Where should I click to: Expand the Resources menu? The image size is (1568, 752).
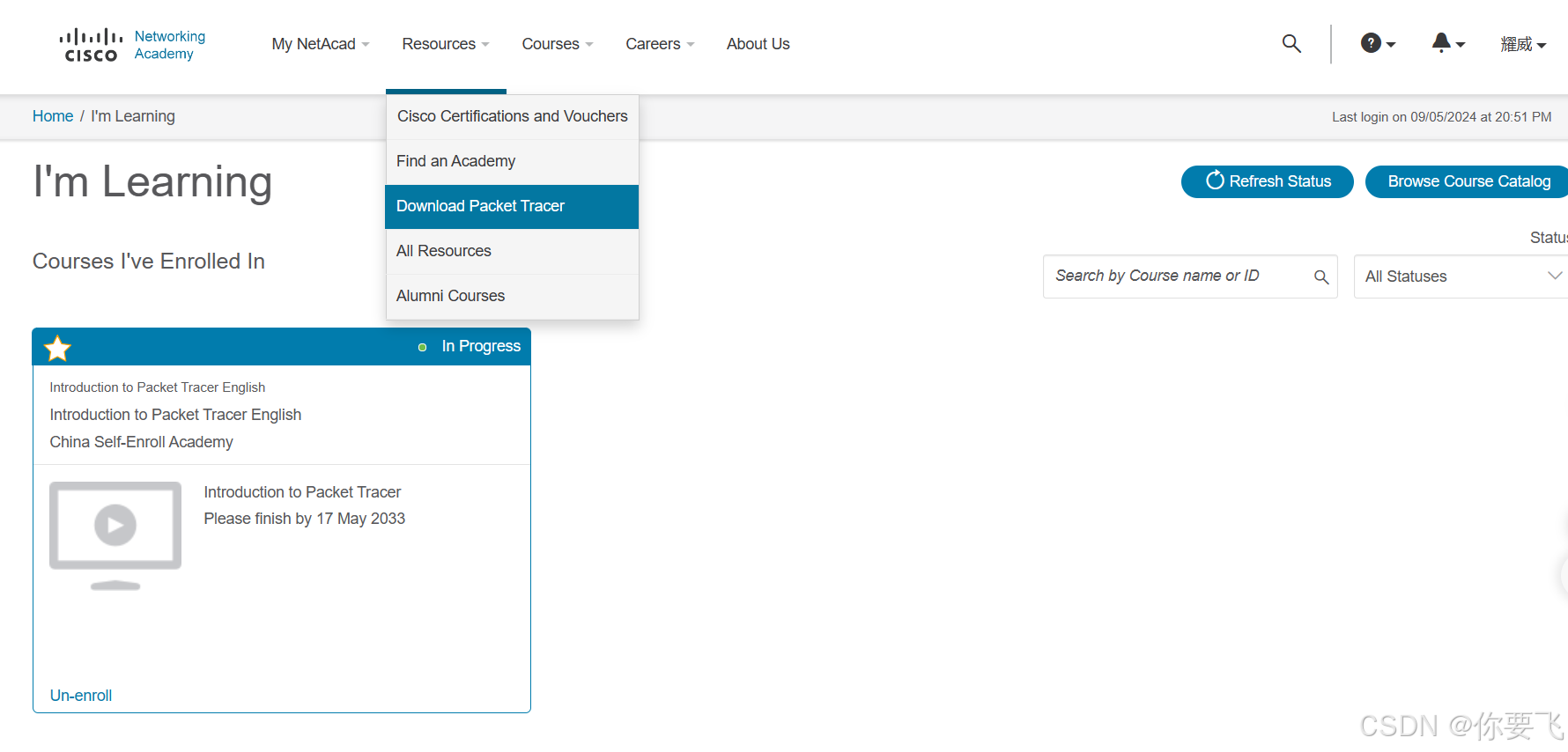(x=446, y=44)
